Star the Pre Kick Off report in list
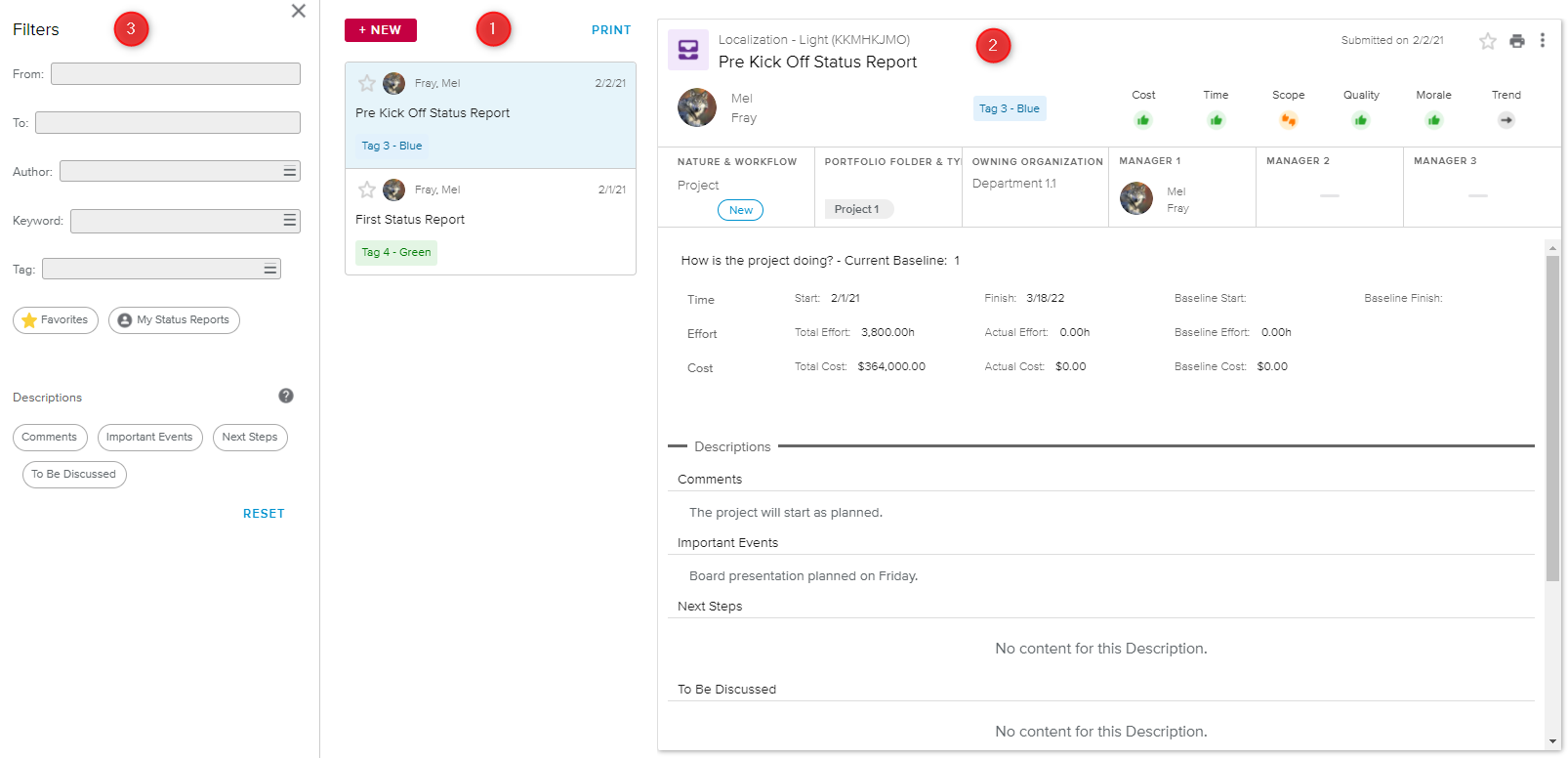The image size is (1568, 758). click(367, 83)
